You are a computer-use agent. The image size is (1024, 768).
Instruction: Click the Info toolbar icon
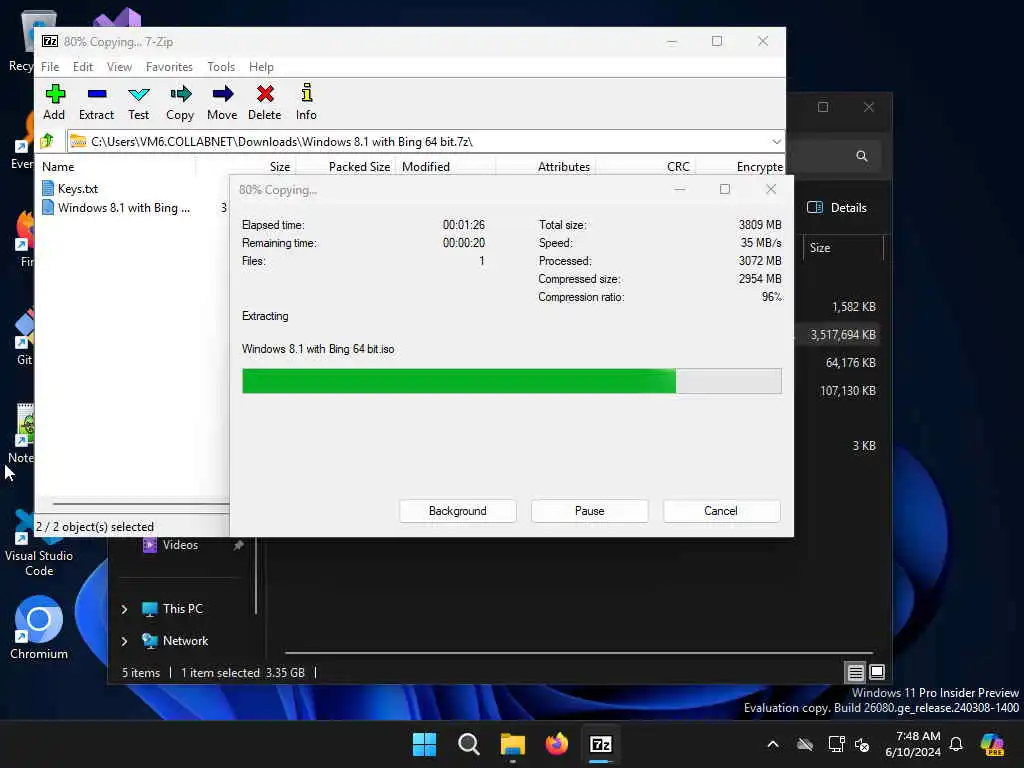(306, 102)
